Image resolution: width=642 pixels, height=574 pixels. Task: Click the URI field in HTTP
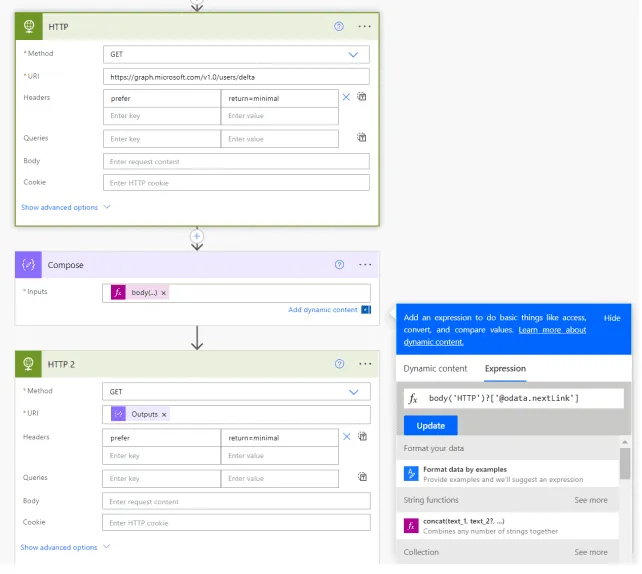click(236, 76)
